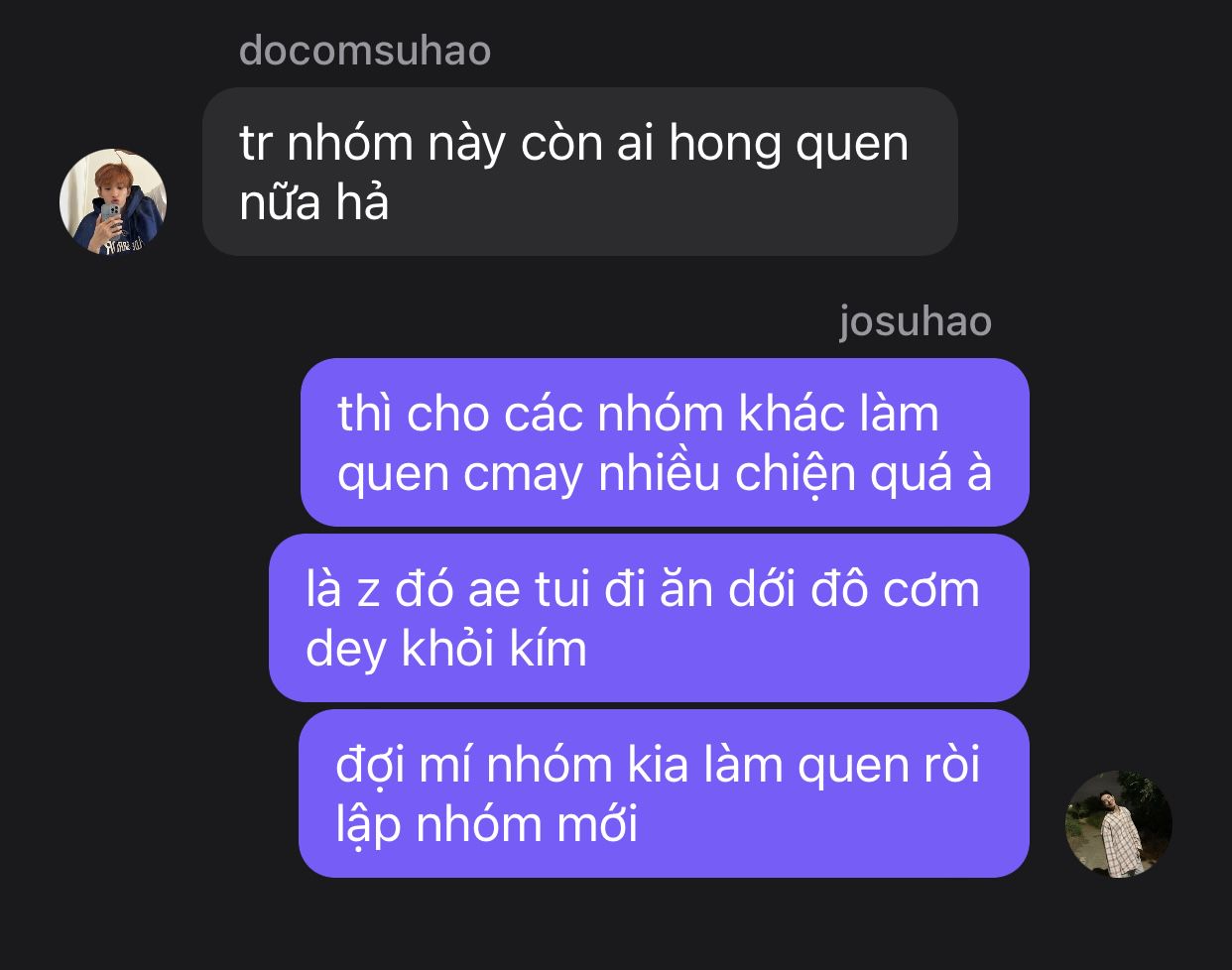Click the words "hong quen" in first message
Screen dimensions: 1232x970
(789, 145)
